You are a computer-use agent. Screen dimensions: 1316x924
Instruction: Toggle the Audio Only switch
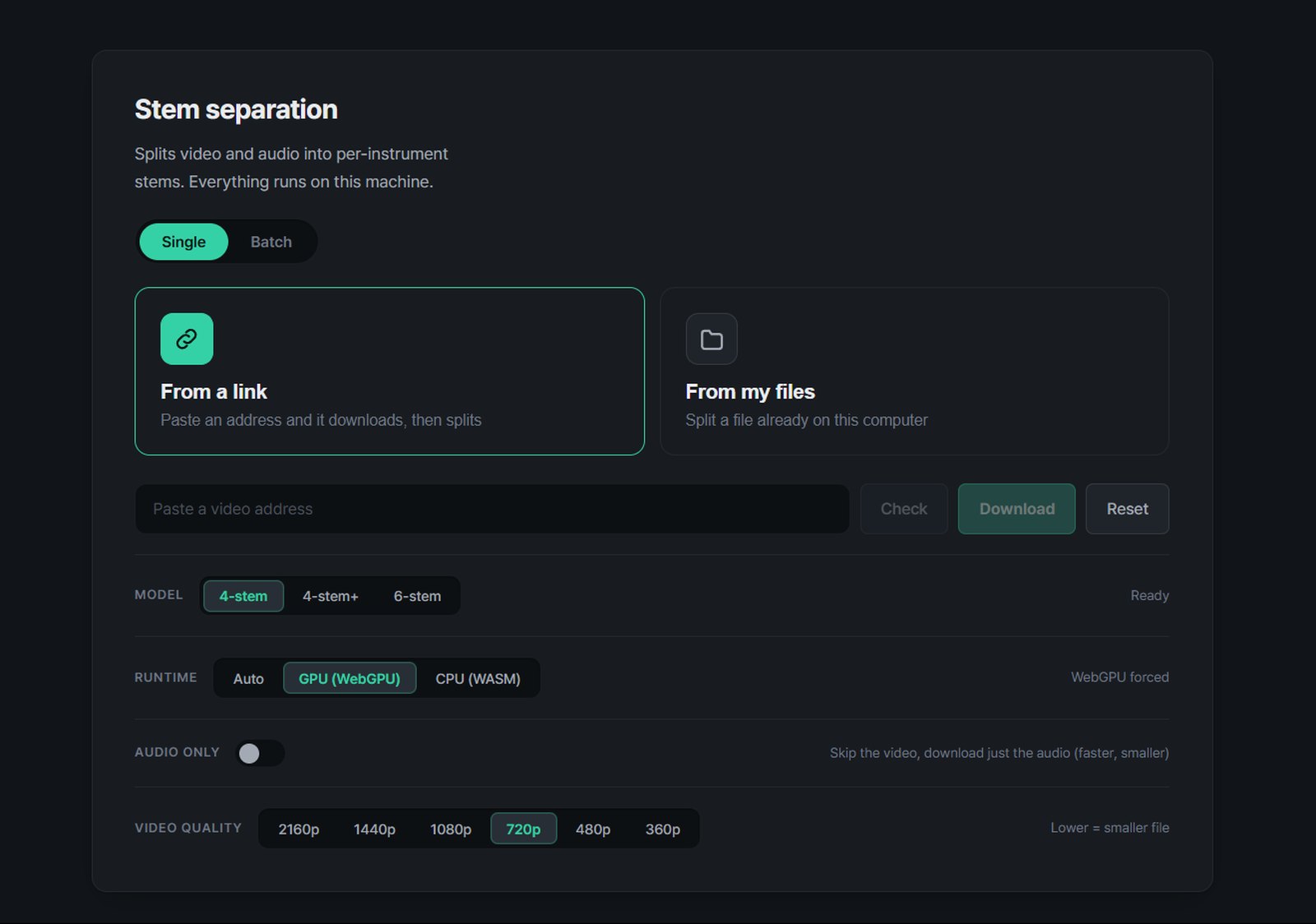[260, 753]
